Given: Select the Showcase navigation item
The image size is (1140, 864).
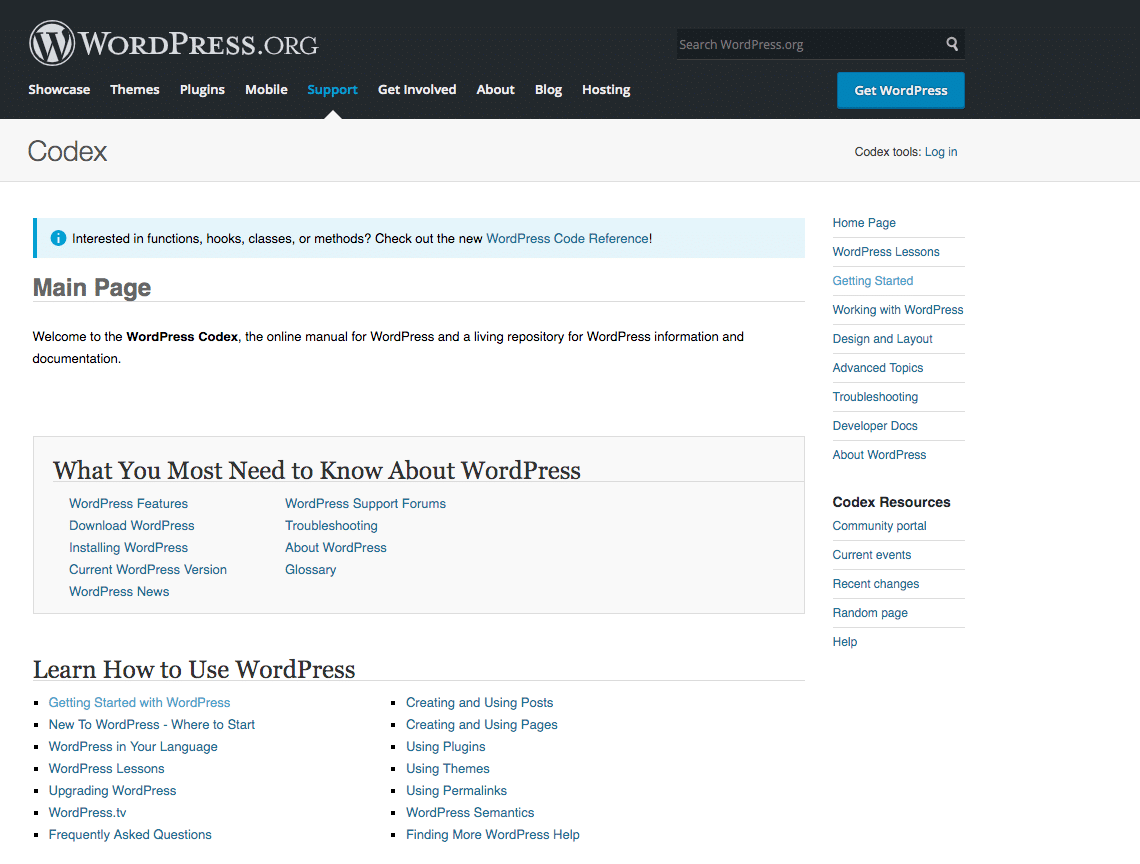Looking at the screenshot, I should pyautogui.click(x=59, y=90).
